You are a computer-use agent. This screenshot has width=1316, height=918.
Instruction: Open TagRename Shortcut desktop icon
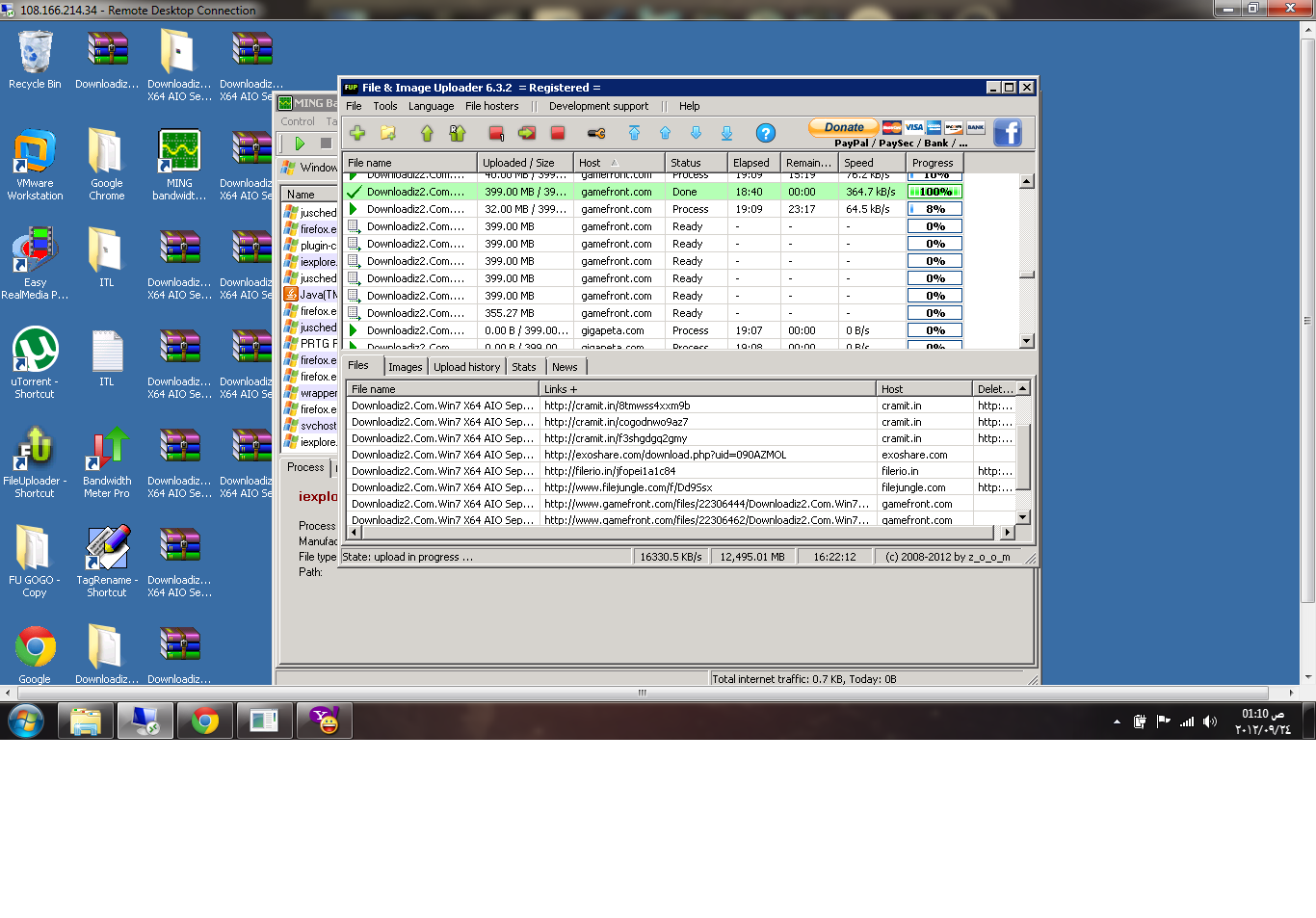[107, 561]
